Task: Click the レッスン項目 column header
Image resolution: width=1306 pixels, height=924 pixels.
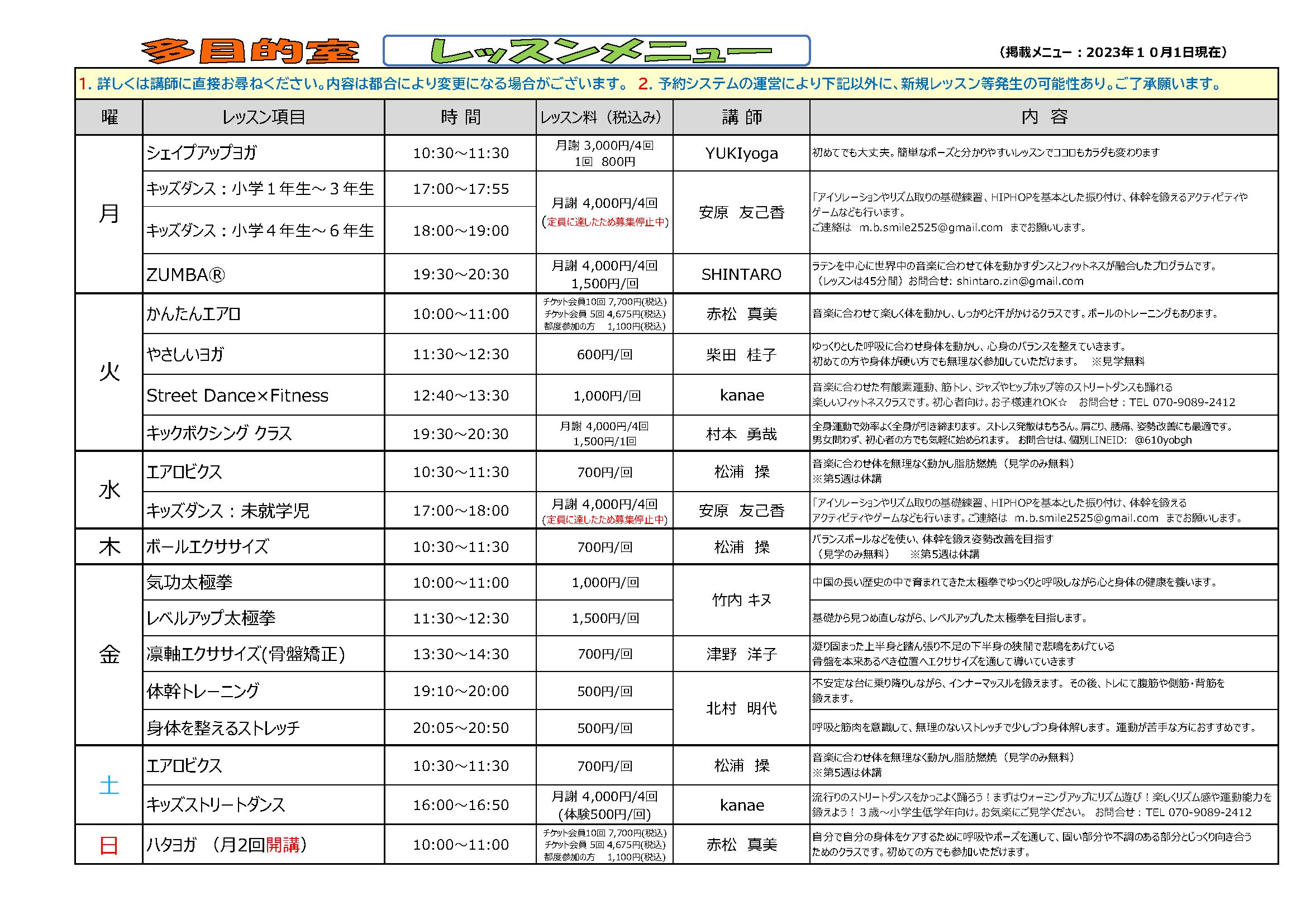Action: (x=263, y=117)
